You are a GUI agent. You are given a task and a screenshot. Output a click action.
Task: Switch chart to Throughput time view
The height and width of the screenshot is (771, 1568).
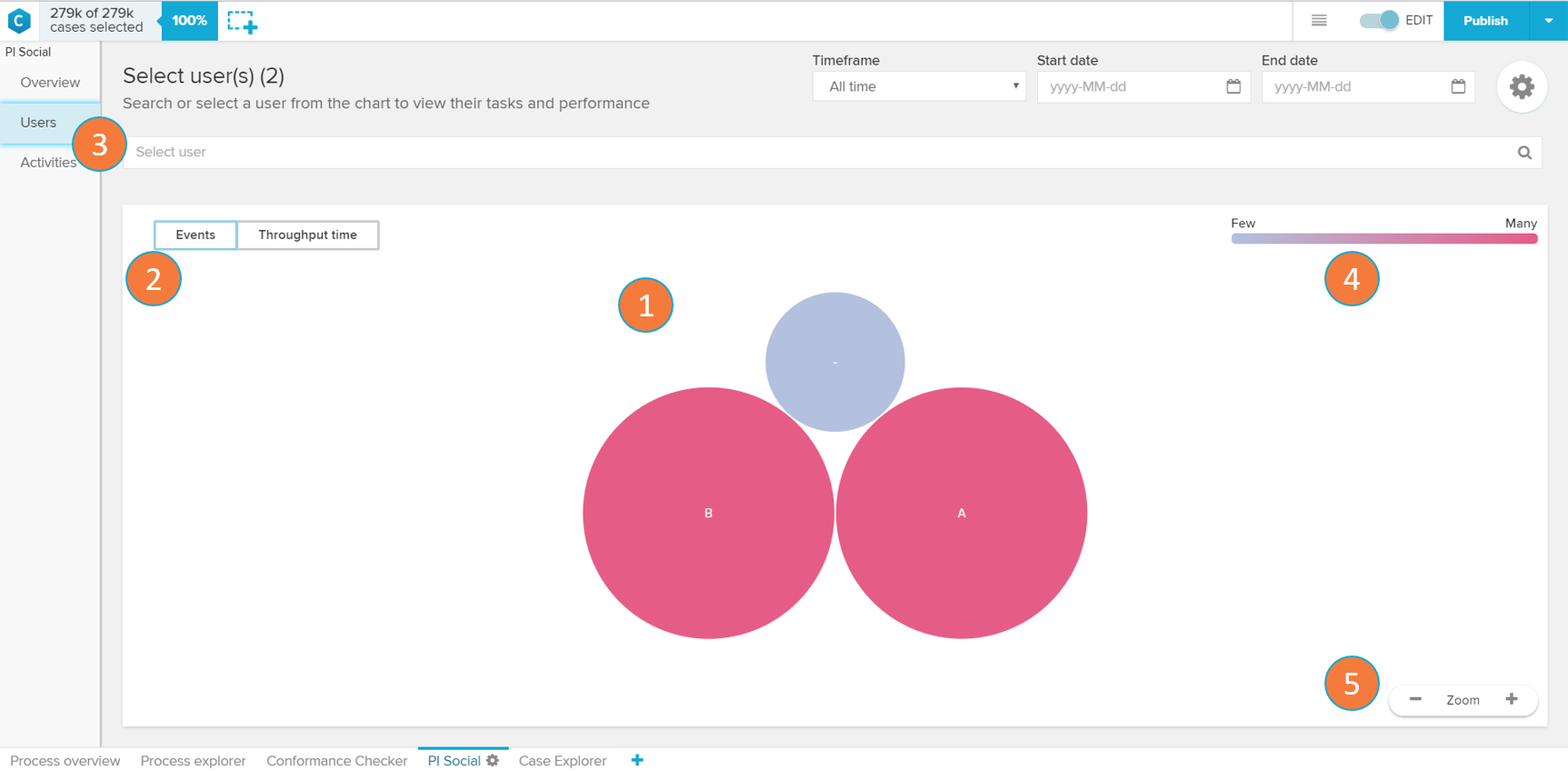point(307,235)
